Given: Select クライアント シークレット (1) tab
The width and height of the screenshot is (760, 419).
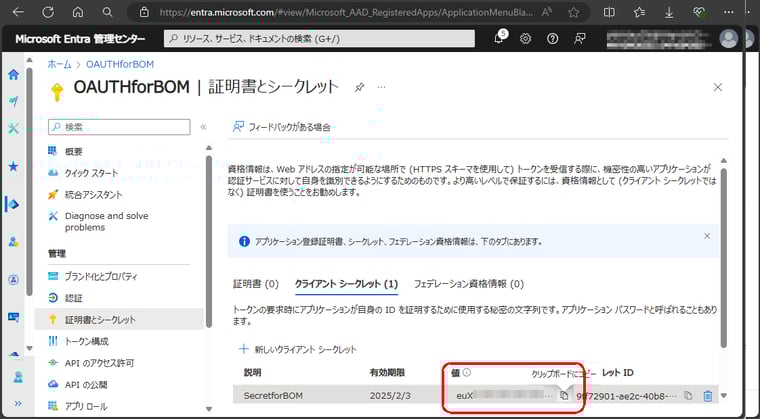Looking at the screenshot, I should [x=347, y=284].
